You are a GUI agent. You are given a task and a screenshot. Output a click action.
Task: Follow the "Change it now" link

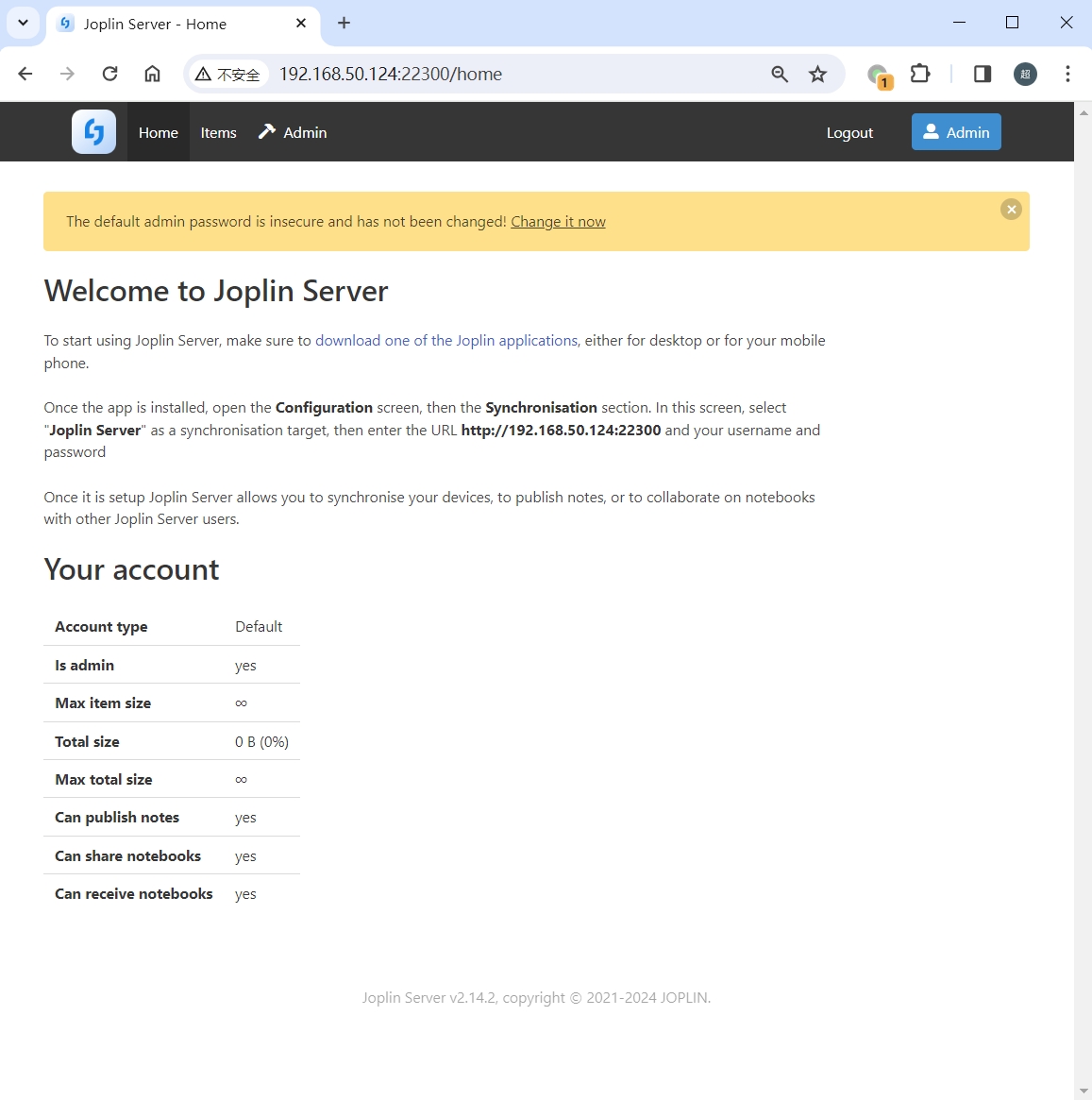(558, 222)
